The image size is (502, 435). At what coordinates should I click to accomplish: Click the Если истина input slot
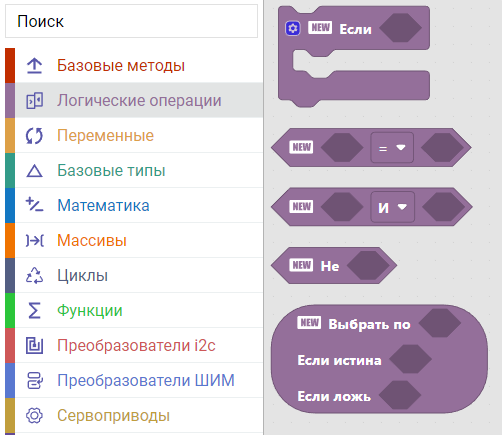[410, 359]
